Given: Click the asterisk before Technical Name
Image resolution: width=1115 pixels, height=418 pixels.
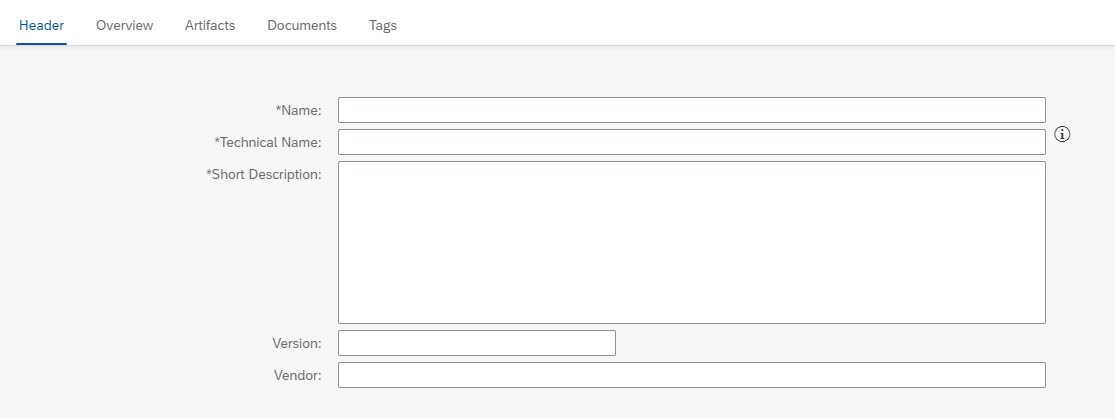Looking at the screenshot, I should (x=217, y=141).
